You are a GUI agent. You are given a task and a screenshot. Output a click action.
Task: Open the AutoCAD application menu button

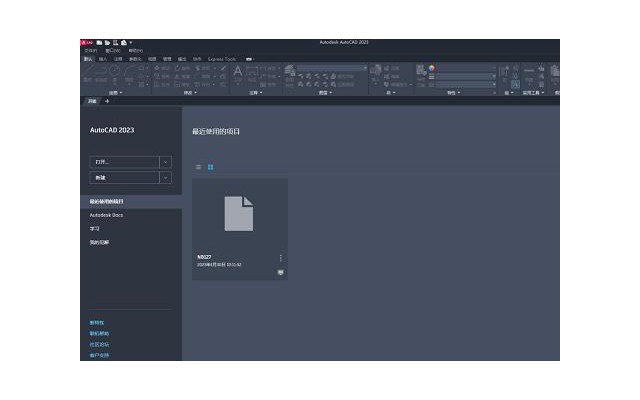point(87,42)
